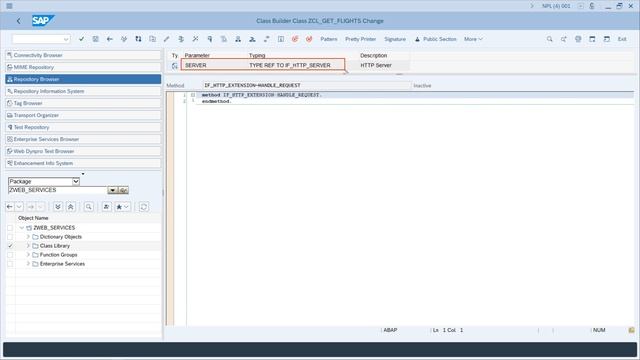This screenshot has height=360, width=640.
Task: Click the toolbar back arrow icon
Action: pos(109,39)
